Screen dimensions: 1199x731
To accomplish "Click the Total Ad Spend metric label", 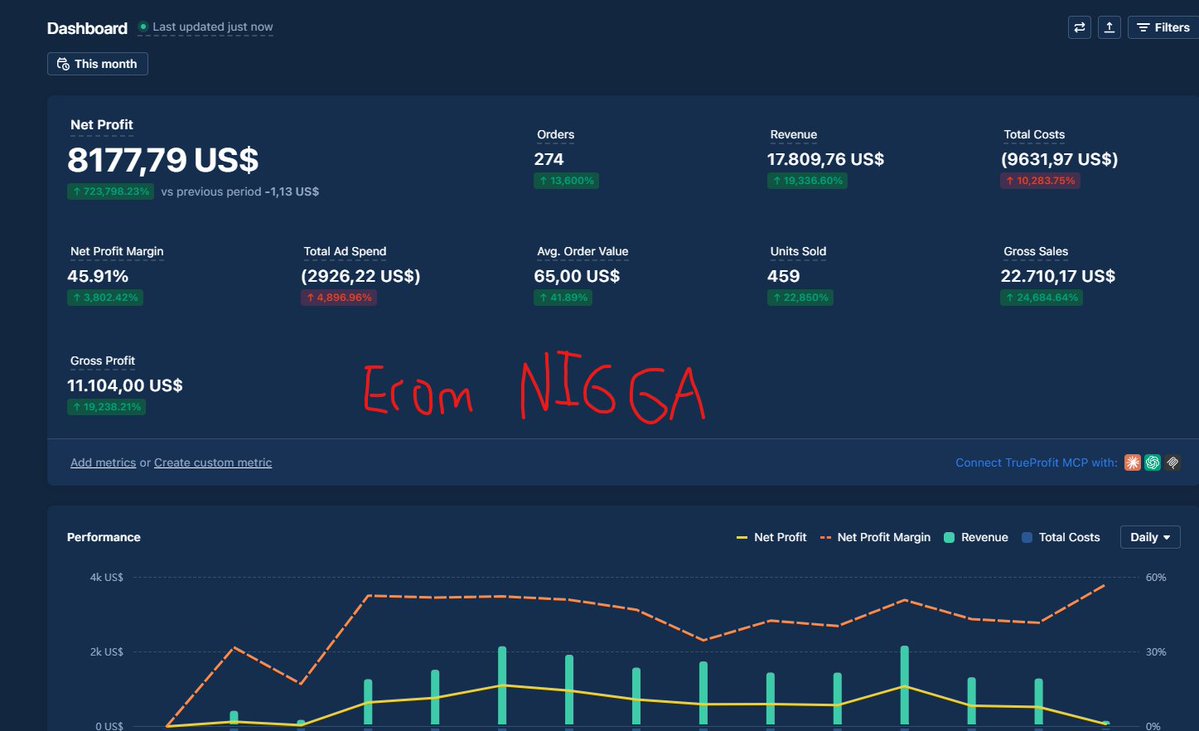I will click(345, 252).
